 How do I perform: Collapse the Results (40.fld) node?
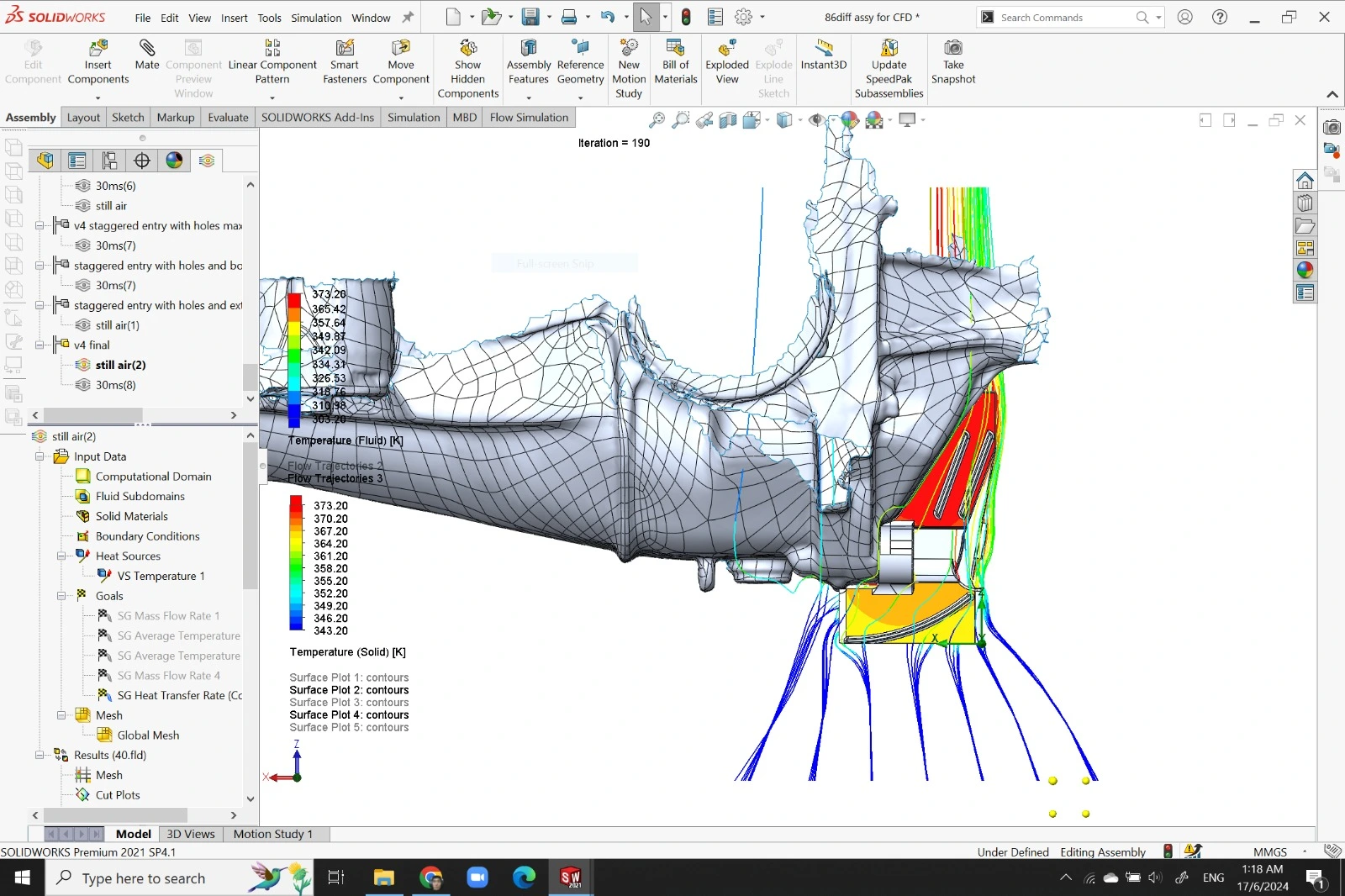(x=40, y=755)
